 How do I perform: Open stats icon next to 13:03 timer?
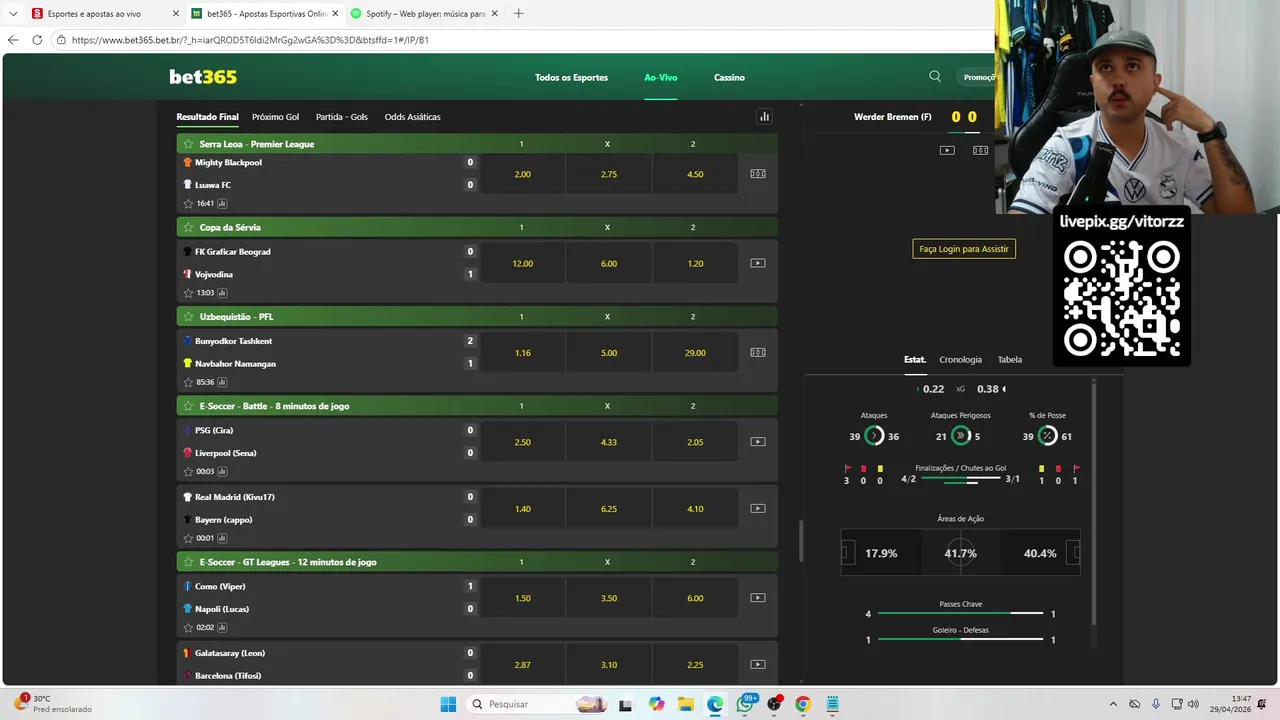222,293
